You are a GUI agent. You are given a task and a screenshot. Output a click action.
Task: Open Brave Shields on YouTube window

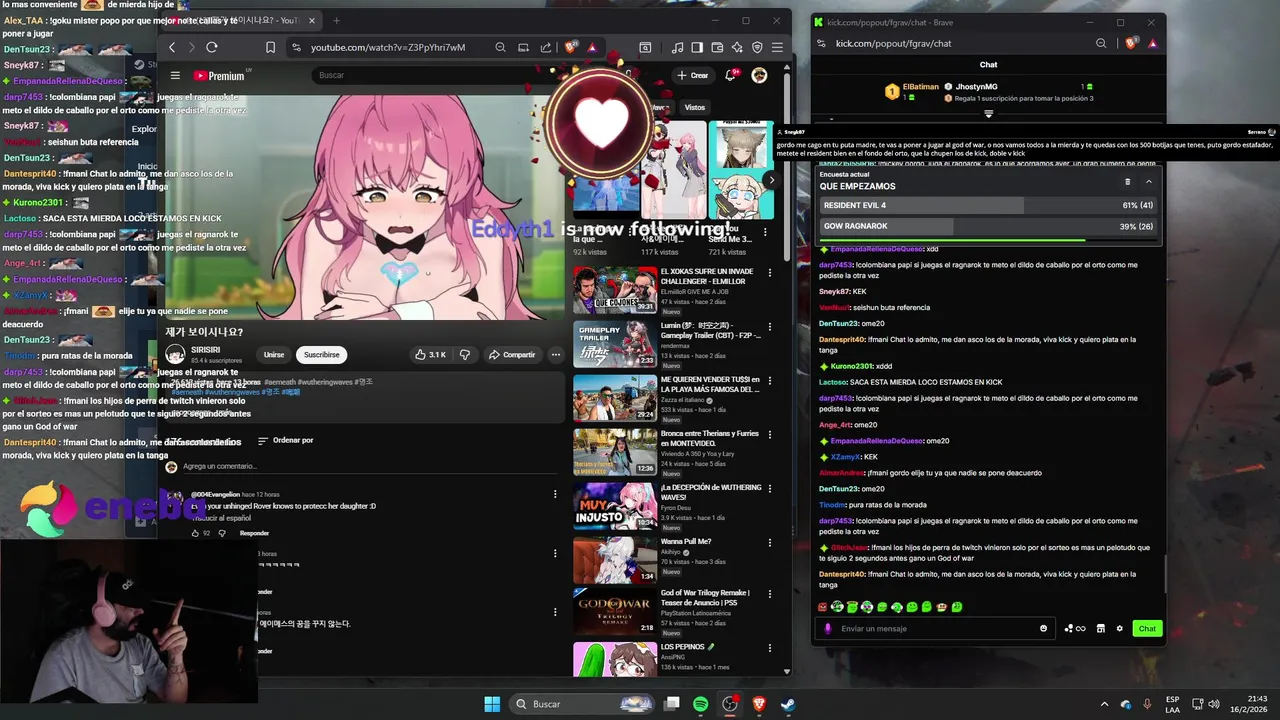click(x=571, y=47)
